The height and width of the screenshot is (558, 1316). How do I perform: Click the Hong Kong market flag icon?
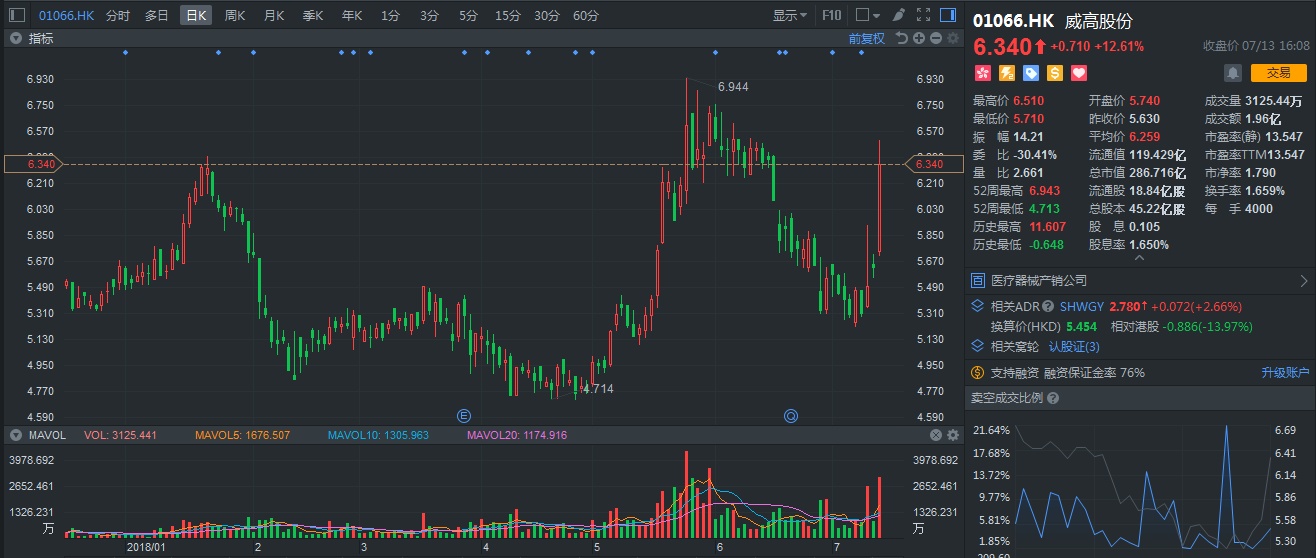point(982,72)
